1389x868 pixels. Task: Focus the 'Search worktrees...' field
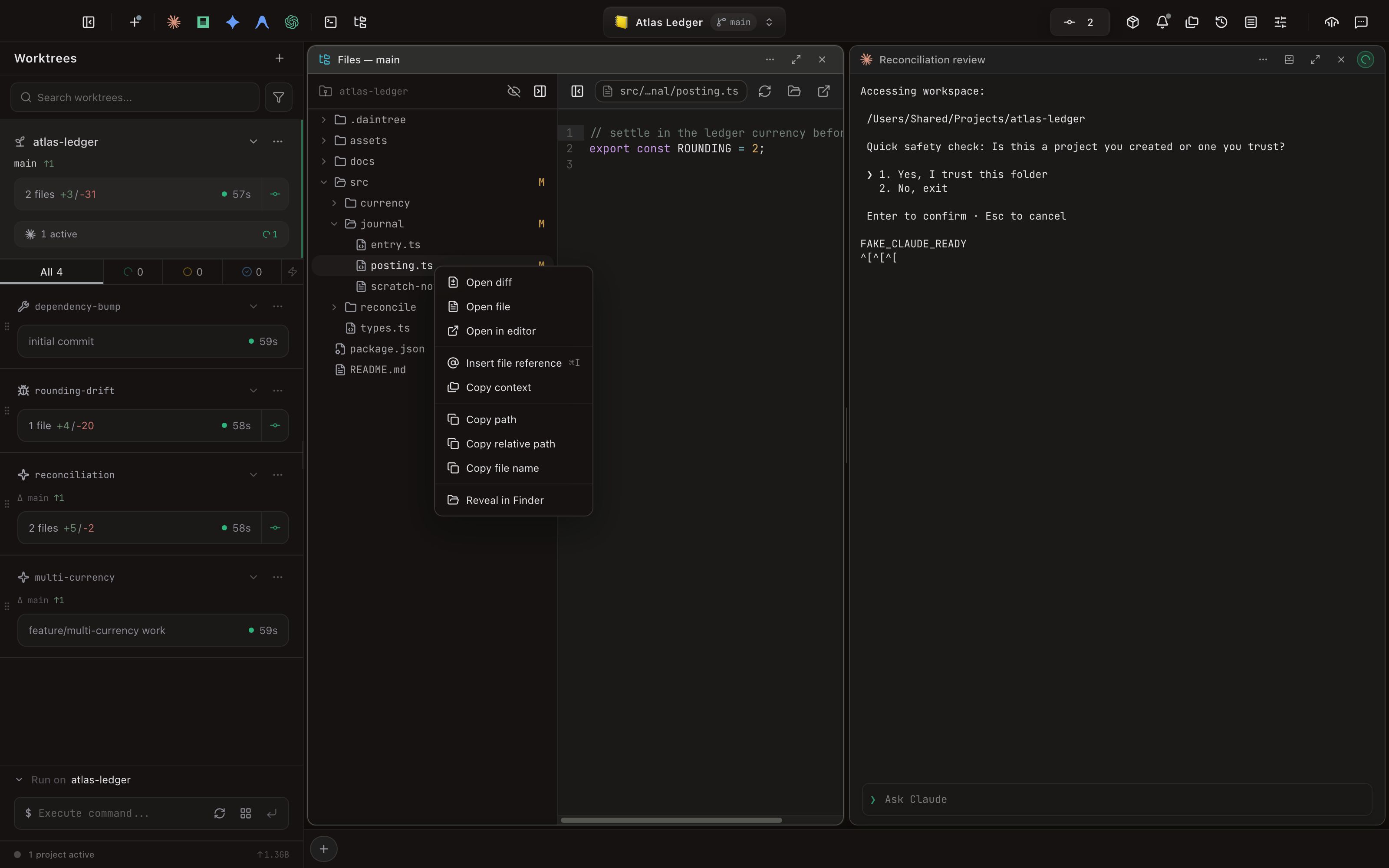click(135, 97)
